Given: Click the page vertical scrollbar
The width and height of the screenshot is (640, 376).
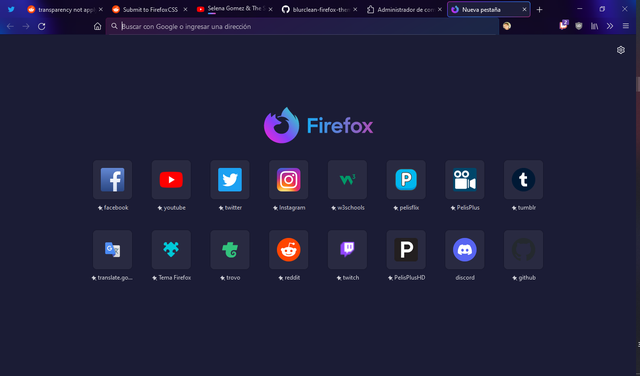Looking at the screenshot, I should pyautogui.click(x=638, y=204).
